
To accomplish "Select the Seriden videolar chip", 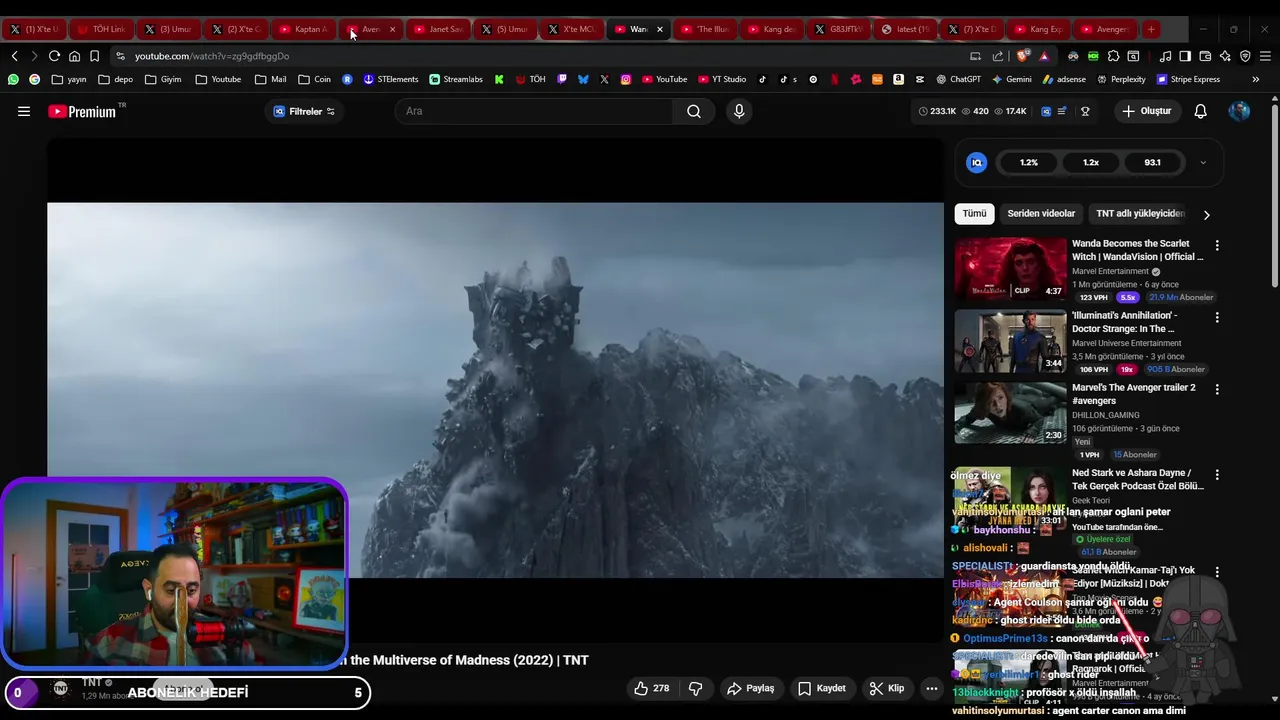I will tap(1041, 213).
